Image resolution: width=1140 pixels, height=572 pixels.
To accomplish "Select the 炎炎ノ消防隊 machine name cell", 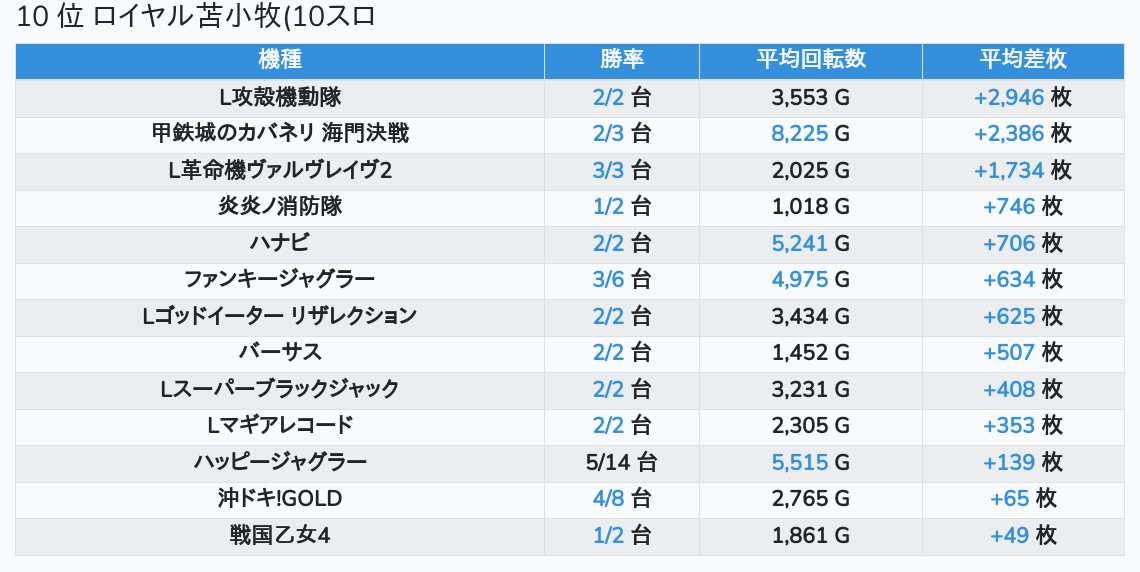I will (x=280, y=206).
